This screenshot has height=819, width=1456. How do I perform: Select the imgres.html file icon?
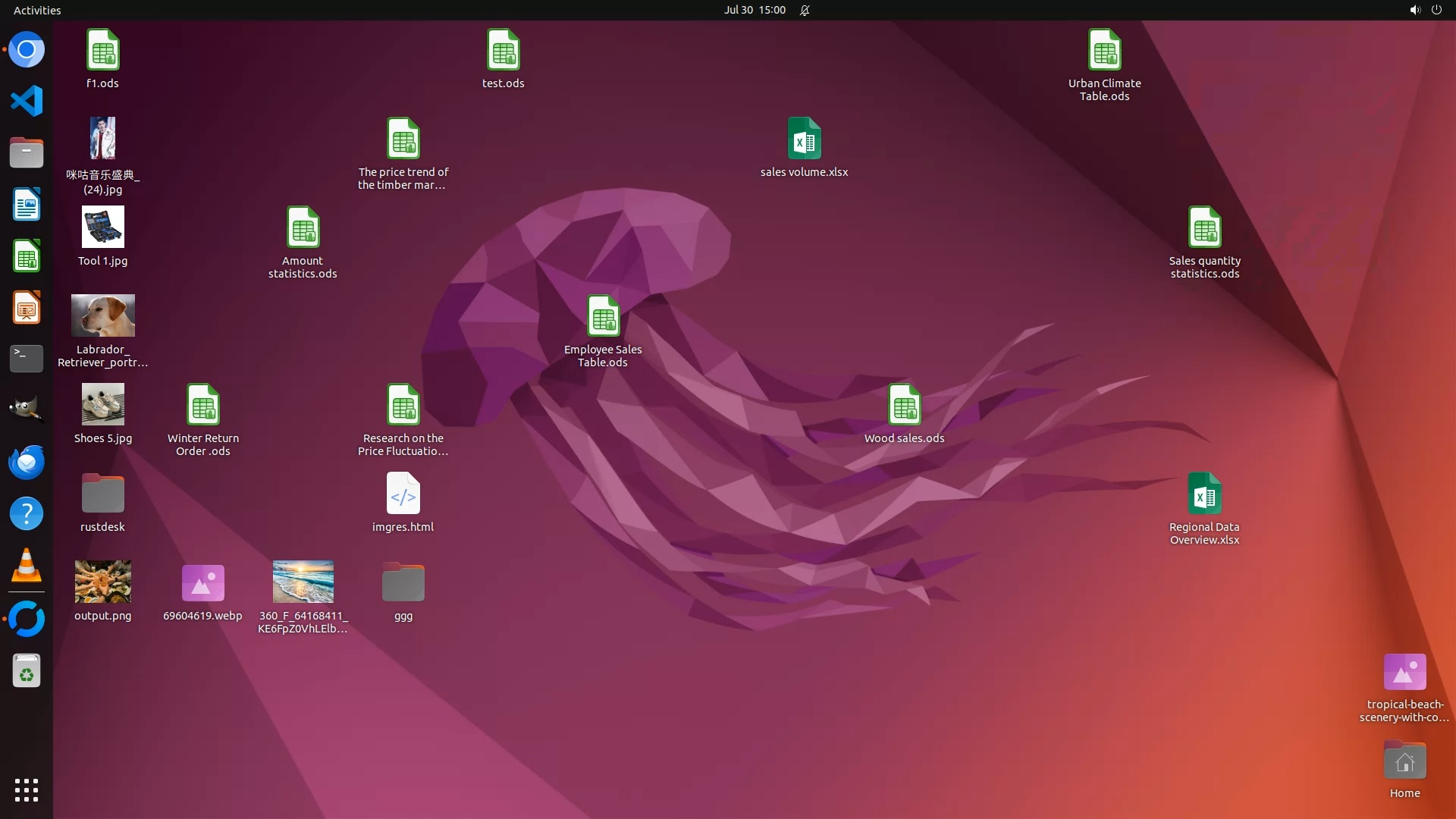[403, 494]
